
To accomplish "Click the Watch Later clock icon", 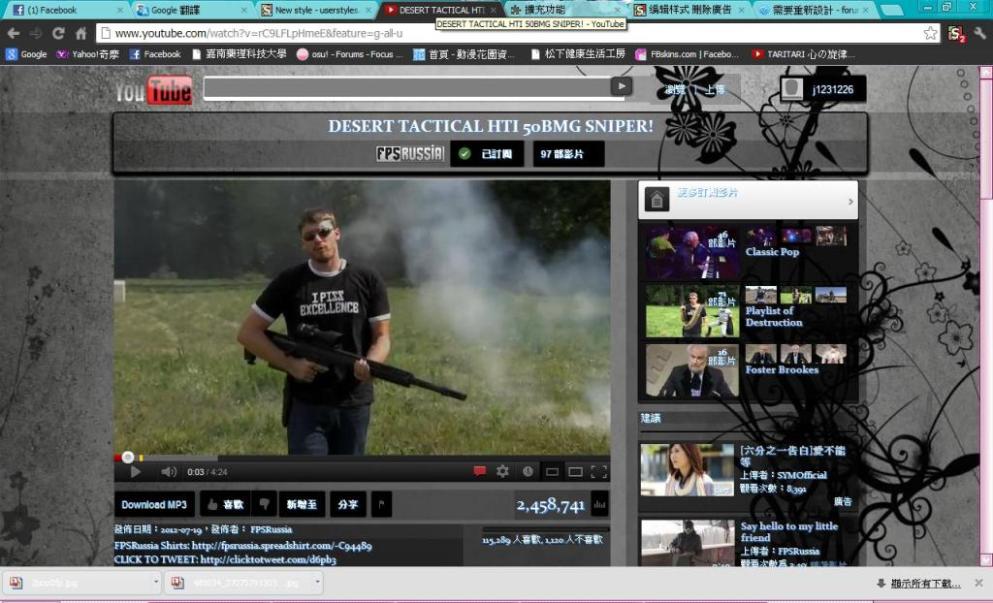I will pyautogui.click(x=528, y=471).
